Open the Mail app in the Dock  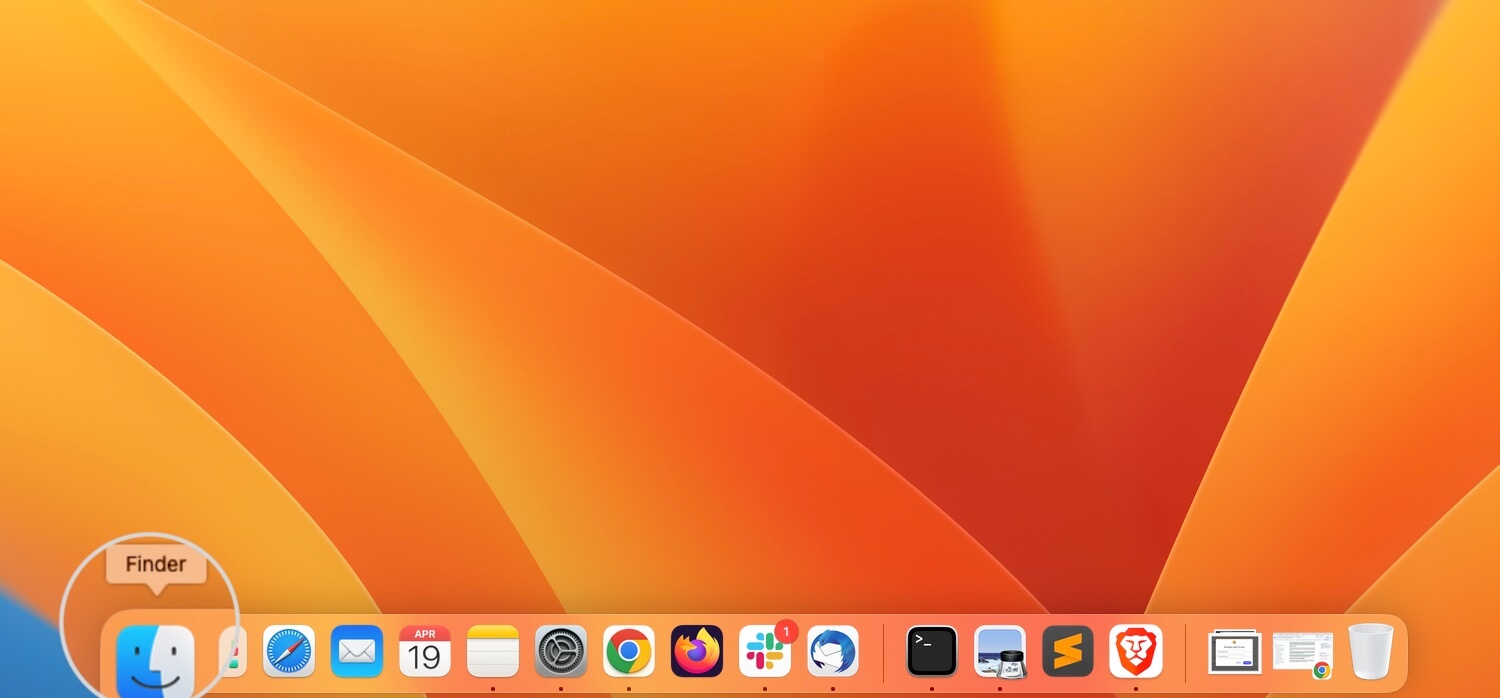point(357,652)
